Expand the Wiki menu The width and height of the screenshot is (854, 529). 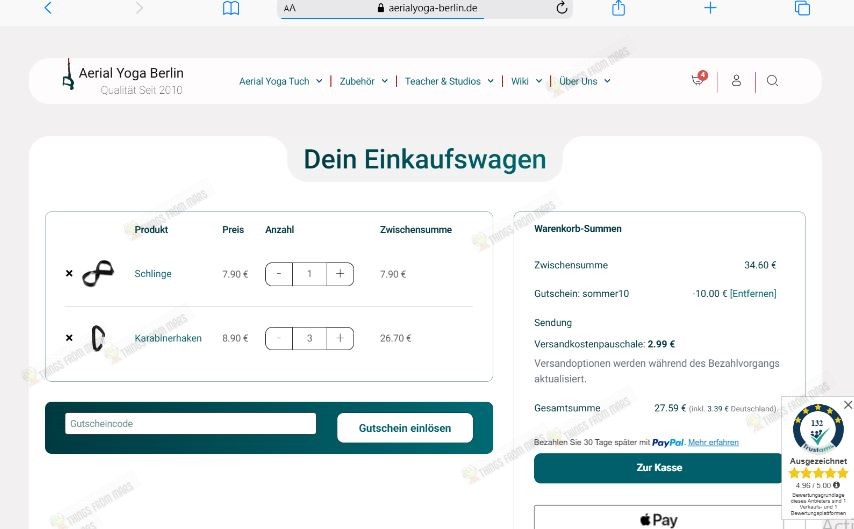point(526,81)
